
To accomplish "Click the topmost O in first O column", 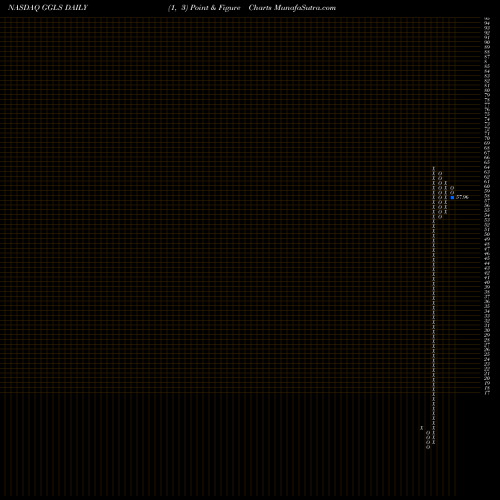I will 440,173.
